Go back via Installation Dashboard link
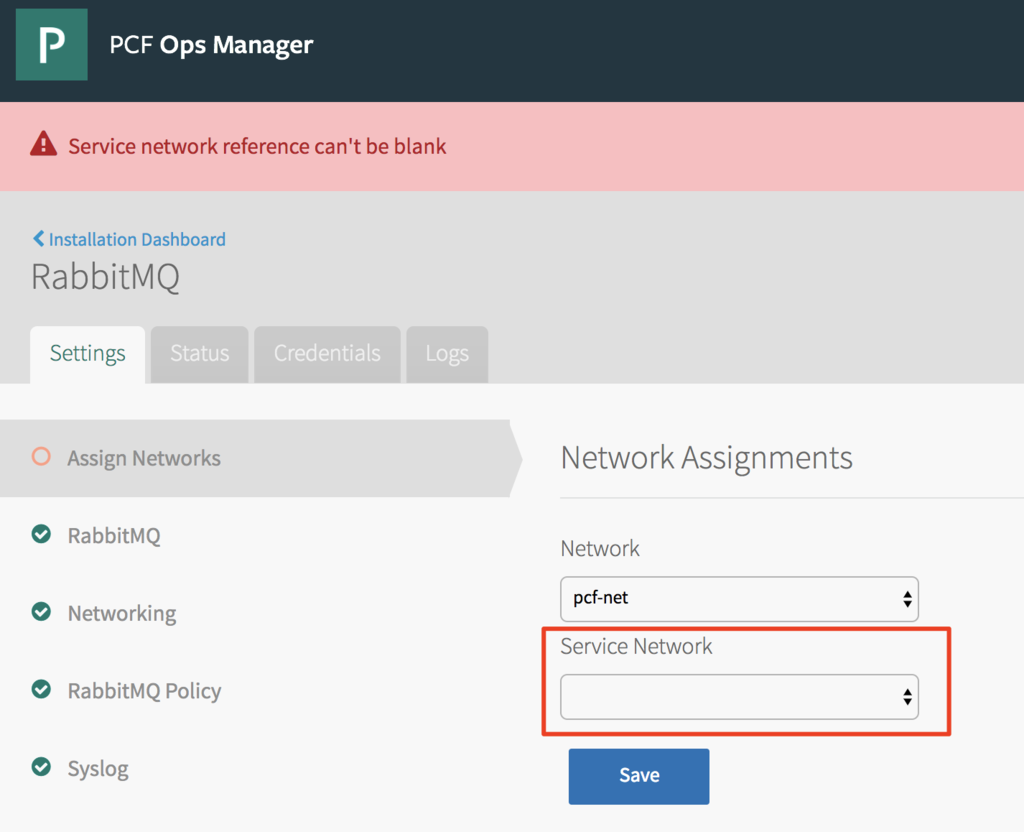Image resolution: width=1024 pixels, height=832 pixels. pyautogui.click(x=137, y=239)
